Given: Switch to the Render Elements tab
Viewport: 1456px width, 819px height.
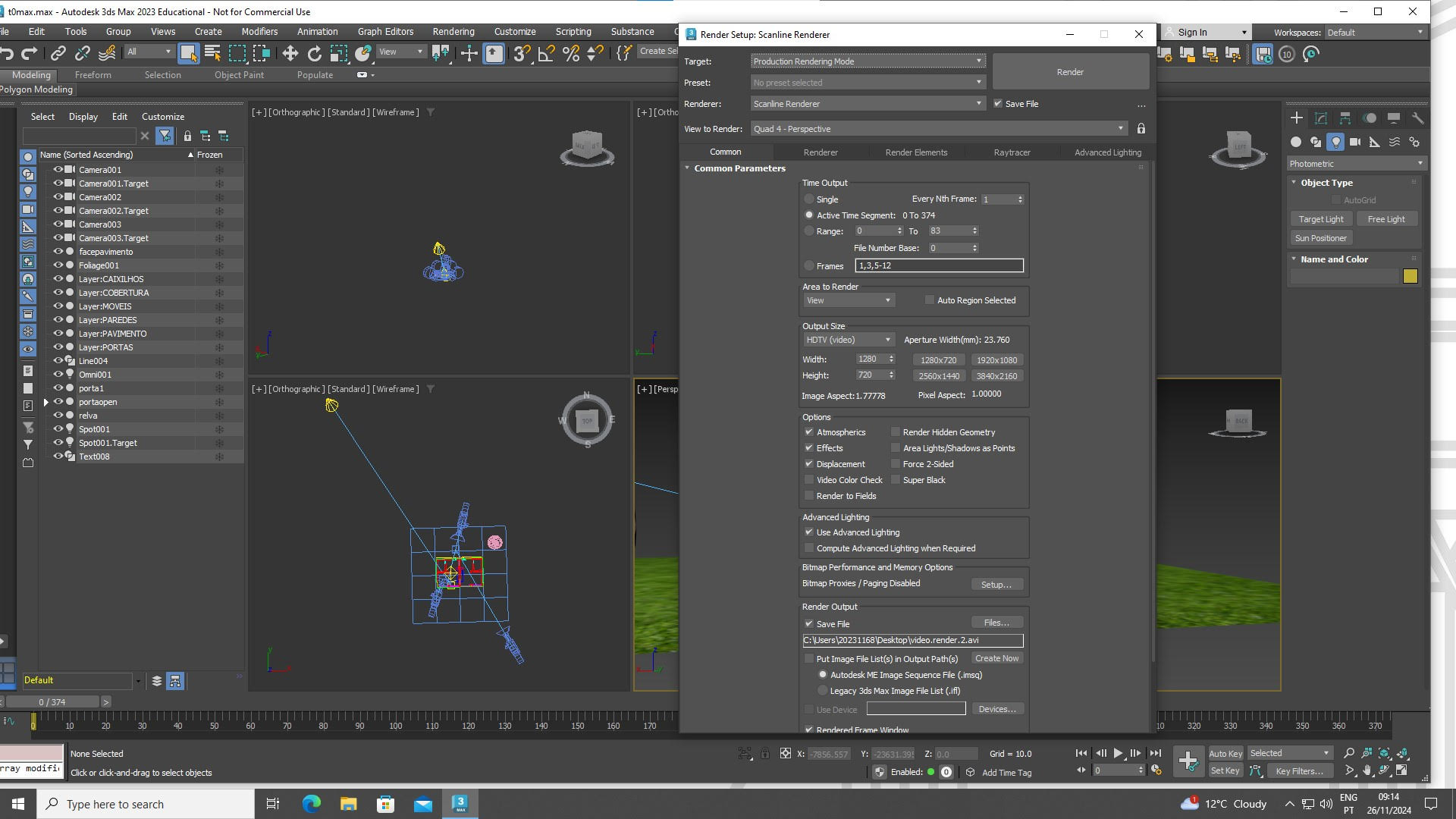Looking at the screenshot, I should point(916,152).
